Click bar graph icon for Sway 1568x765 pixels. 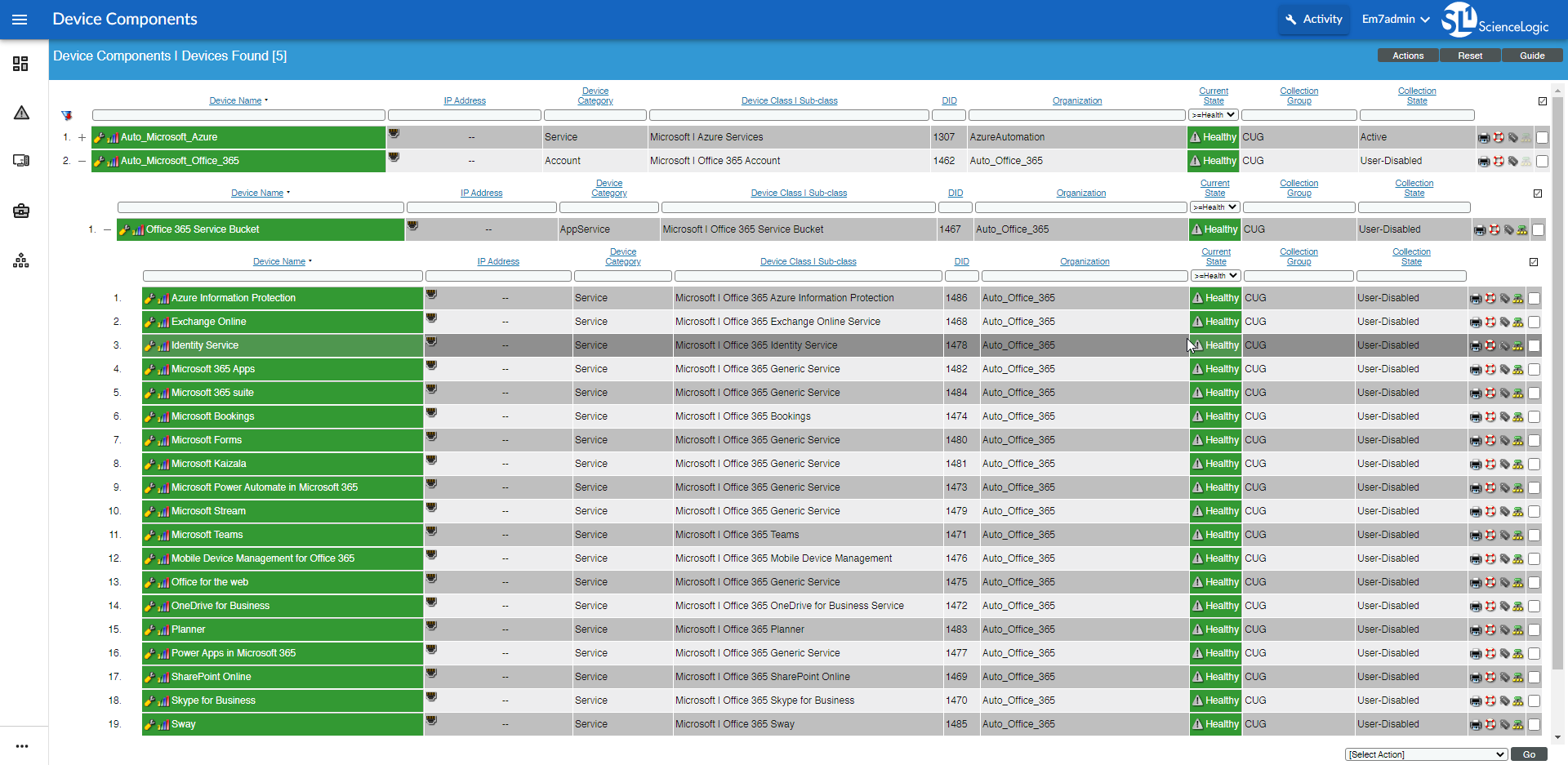[x=164, y=724]
